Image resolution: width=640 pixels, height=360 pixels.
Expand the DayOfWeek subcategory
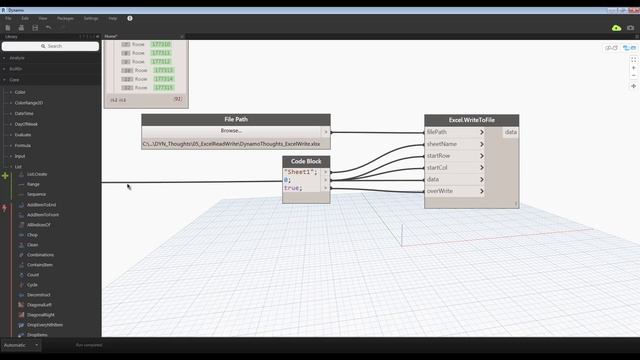[26, 124]
